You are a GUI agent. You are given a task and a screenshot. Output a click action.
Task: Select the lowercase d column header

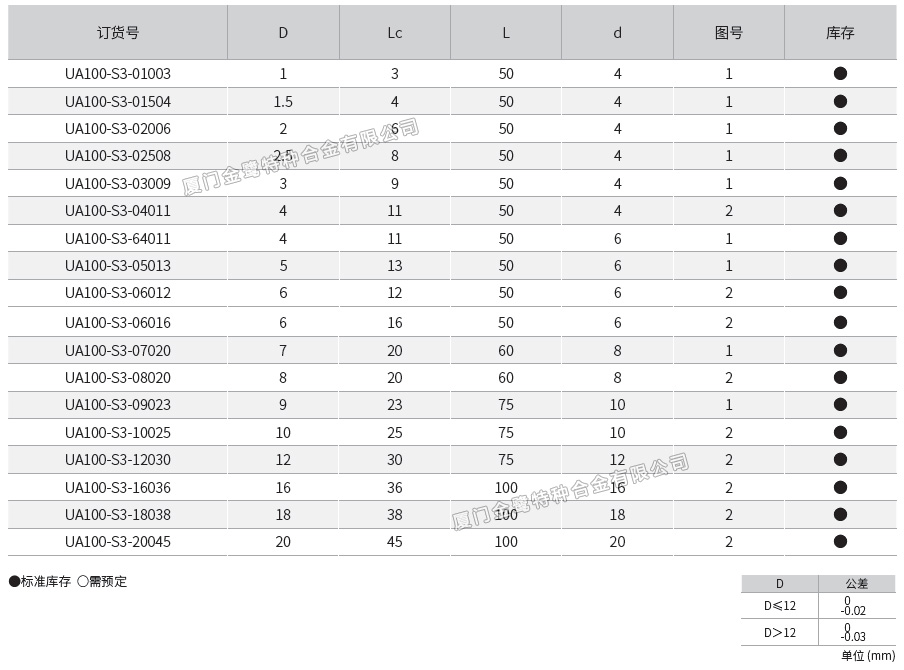pyautogui.click(x=617, y=33)
